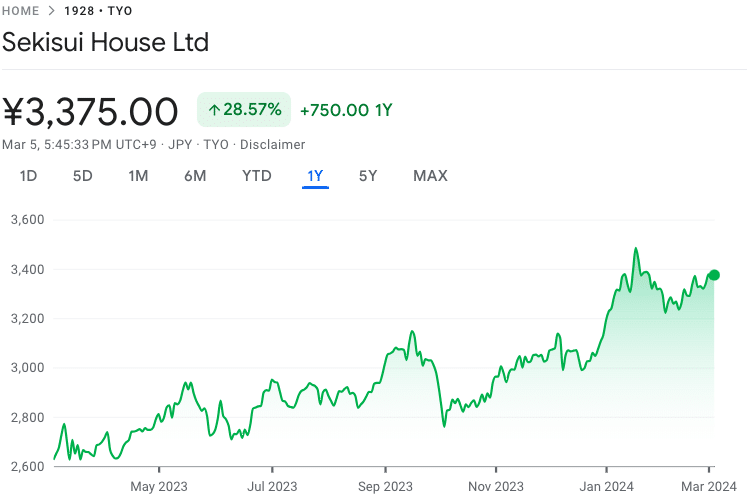Switch to the 1M range tab

tap(138, 176)
